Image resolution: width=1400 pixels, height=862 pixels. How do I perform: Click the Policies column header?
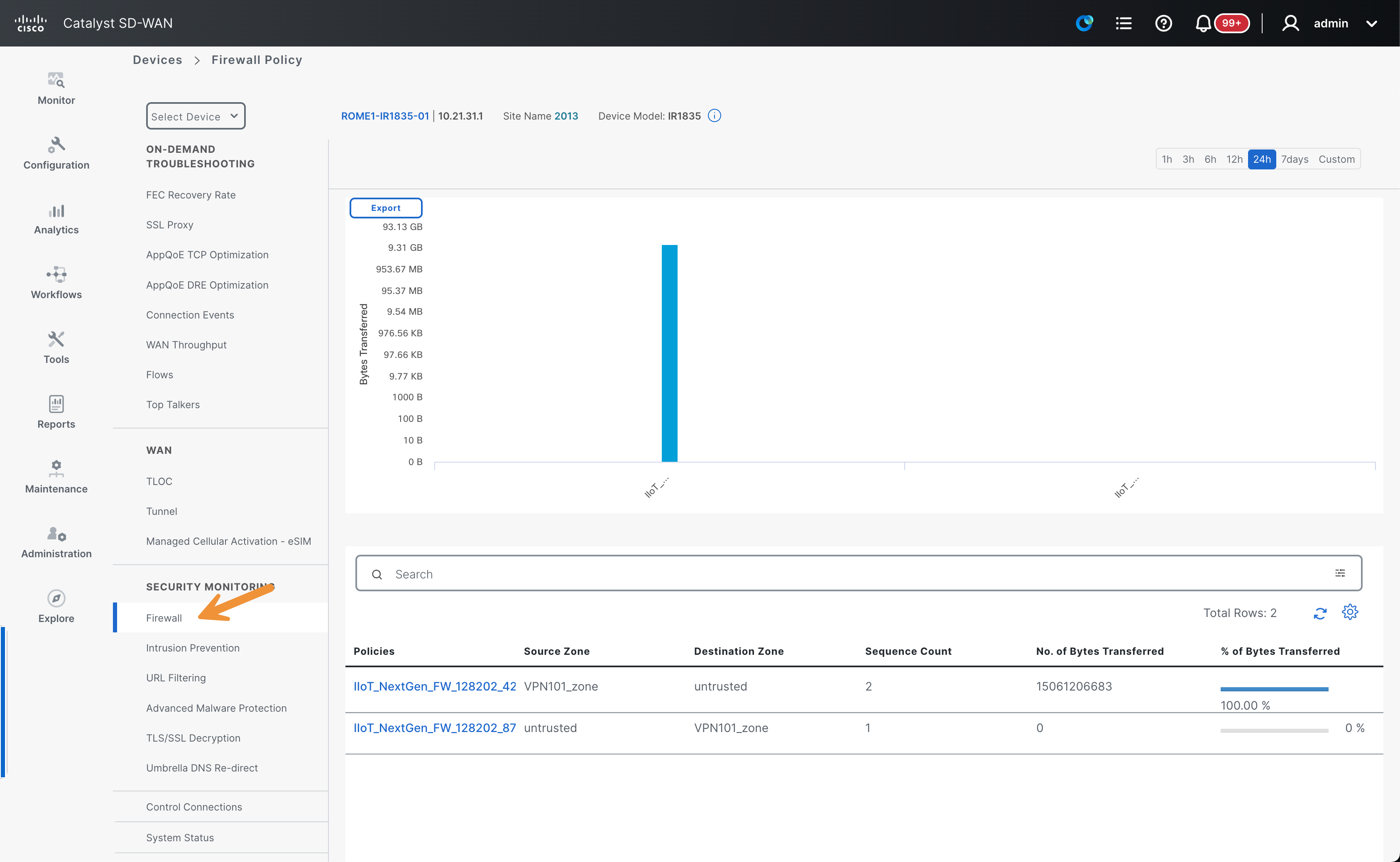(374, 651)
